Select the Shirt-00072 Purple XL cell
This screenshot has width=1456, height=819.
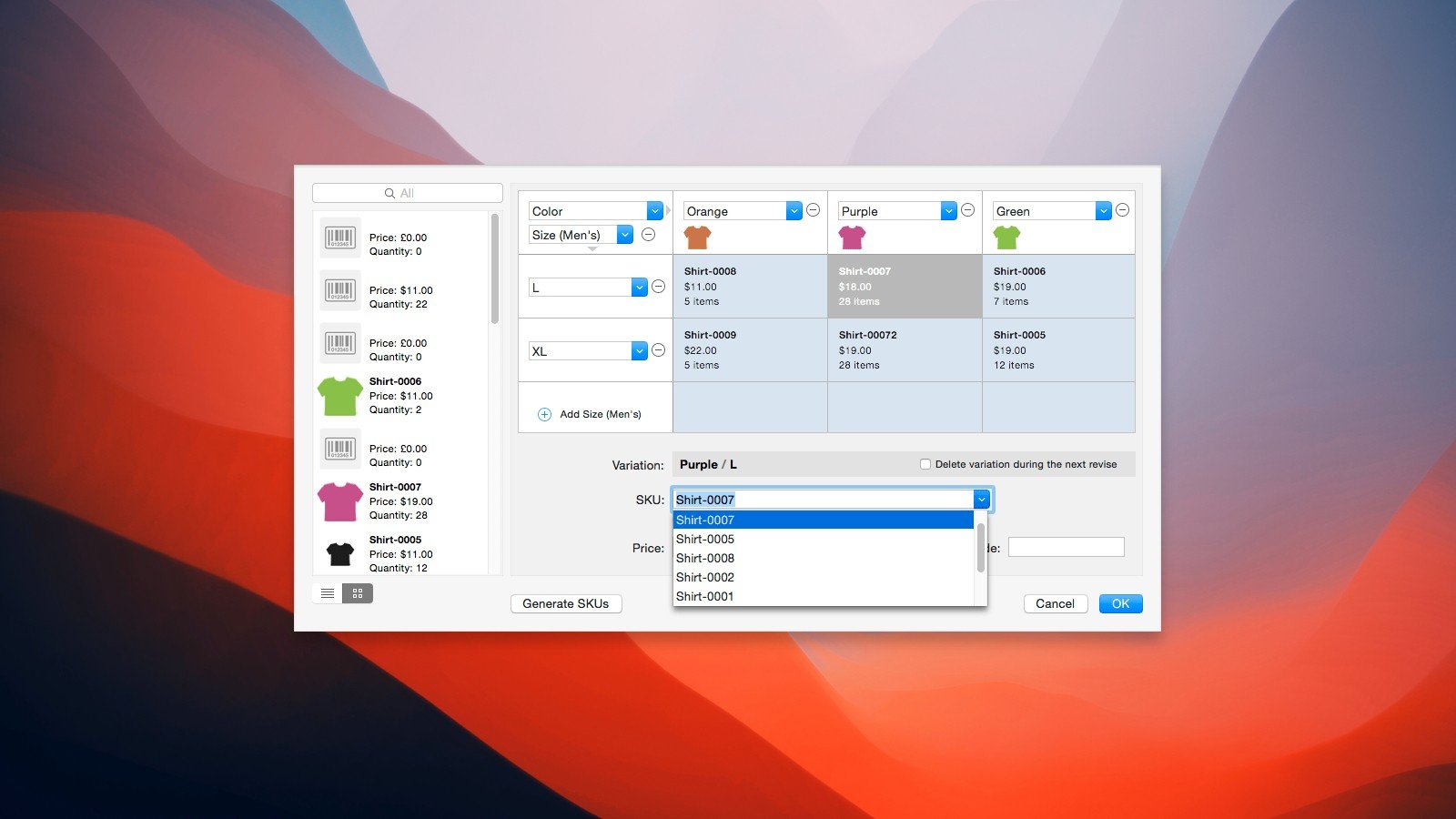[905, 349]
